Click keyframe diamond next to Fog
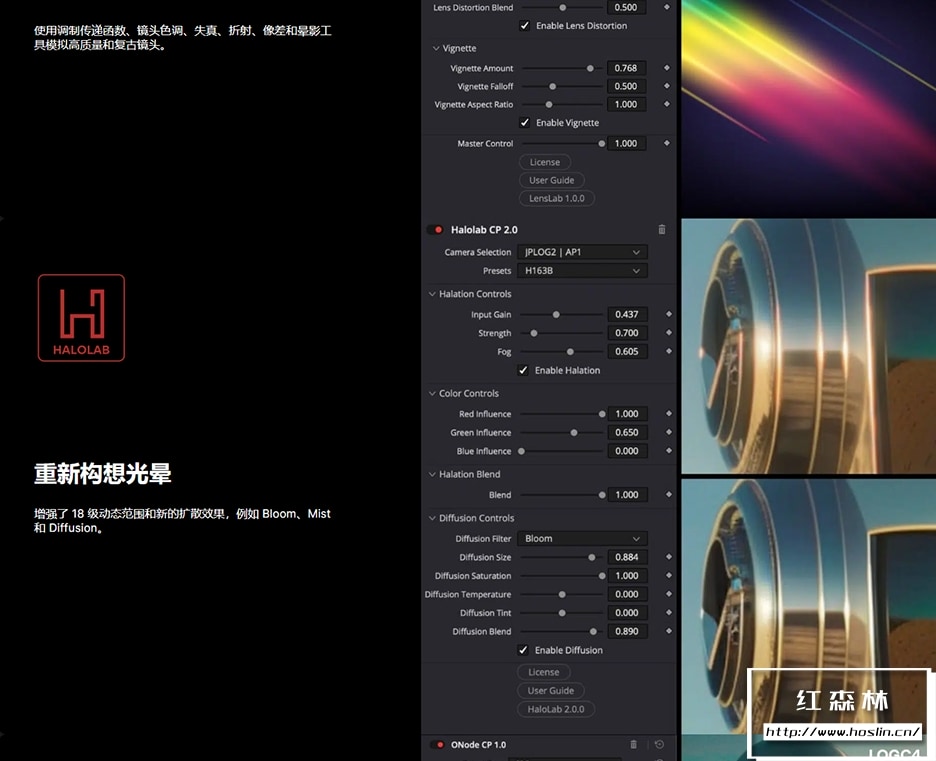Screen dimensions: 936x761 click(x=669, y=351)
